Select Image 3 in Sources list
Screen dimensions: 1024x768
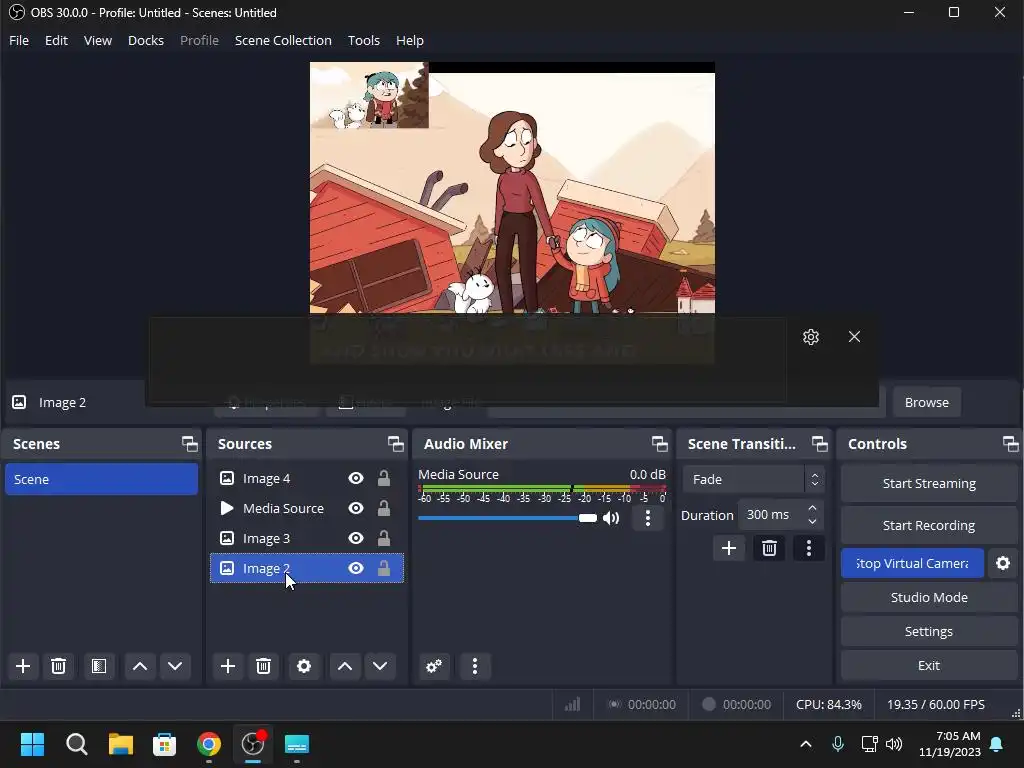click(x=306, y=538)
